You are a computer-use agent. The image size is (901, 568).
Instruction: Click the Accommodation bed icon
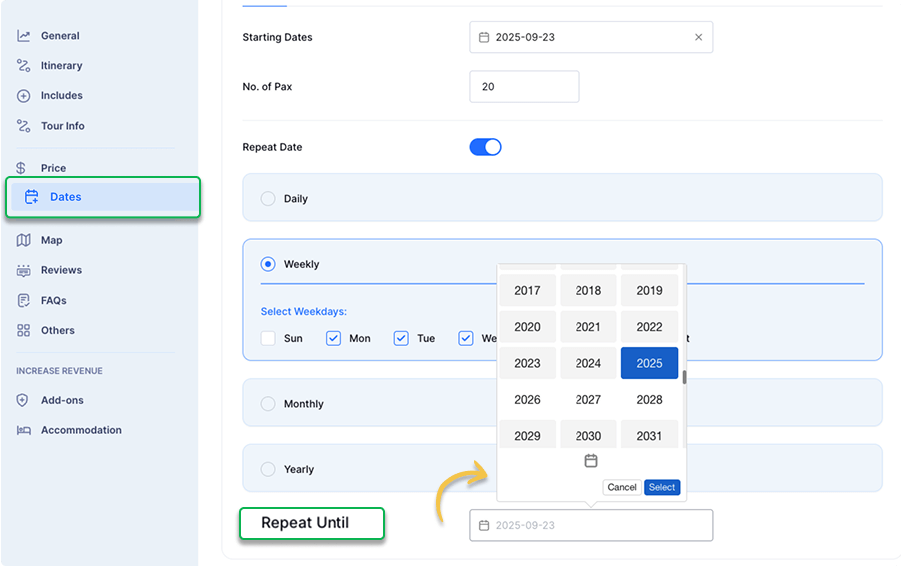[x=24, y=430]
